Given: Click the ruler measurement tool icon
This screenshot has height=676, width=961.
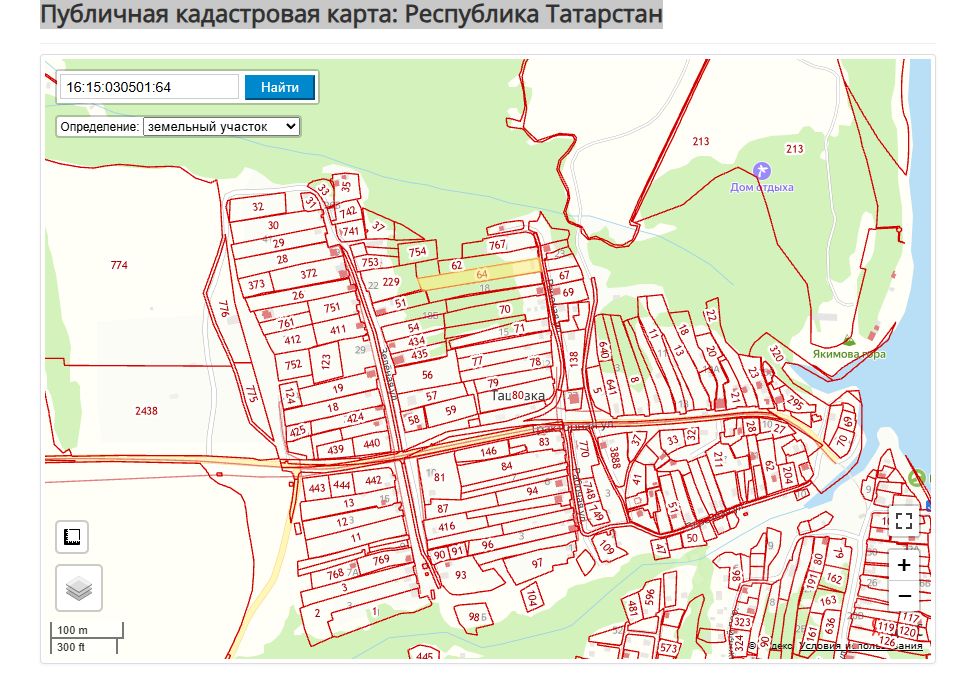Looking at the screenshot, I should click(72, 537).
